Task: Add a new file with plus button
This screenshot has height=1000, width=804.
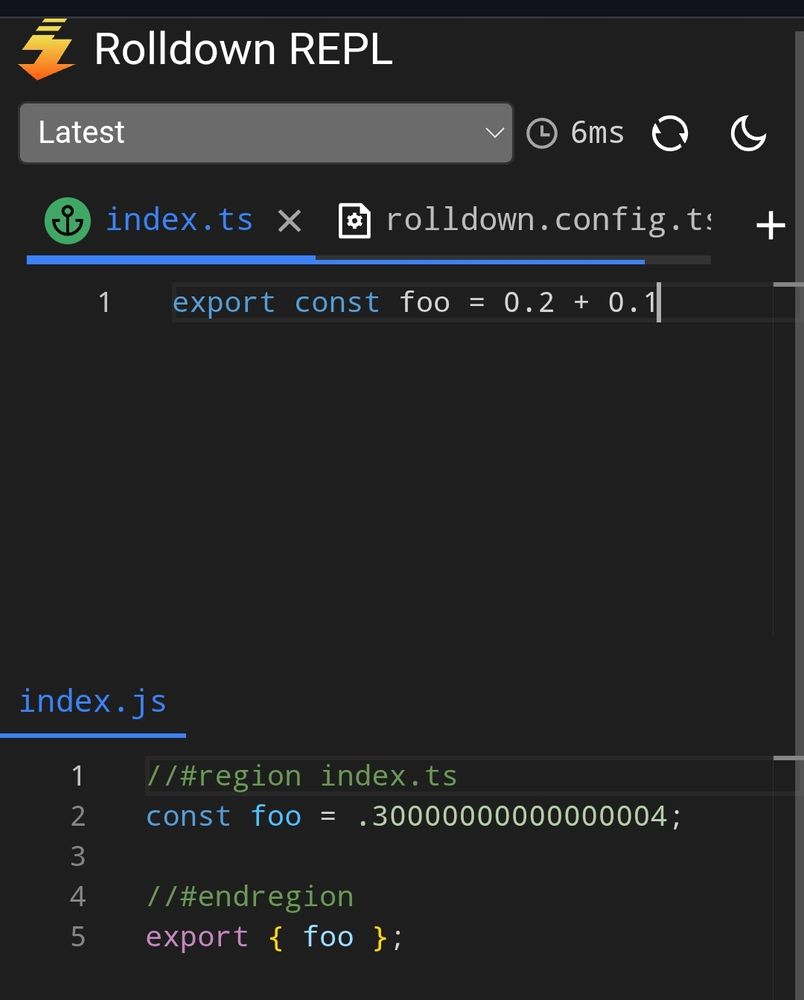Action: tap(770, 226)
